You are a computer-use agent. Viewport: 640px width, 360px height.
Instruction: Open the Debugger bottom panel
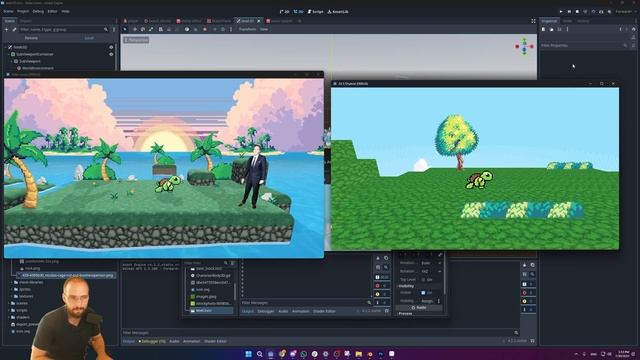click(x=152, y=341)
